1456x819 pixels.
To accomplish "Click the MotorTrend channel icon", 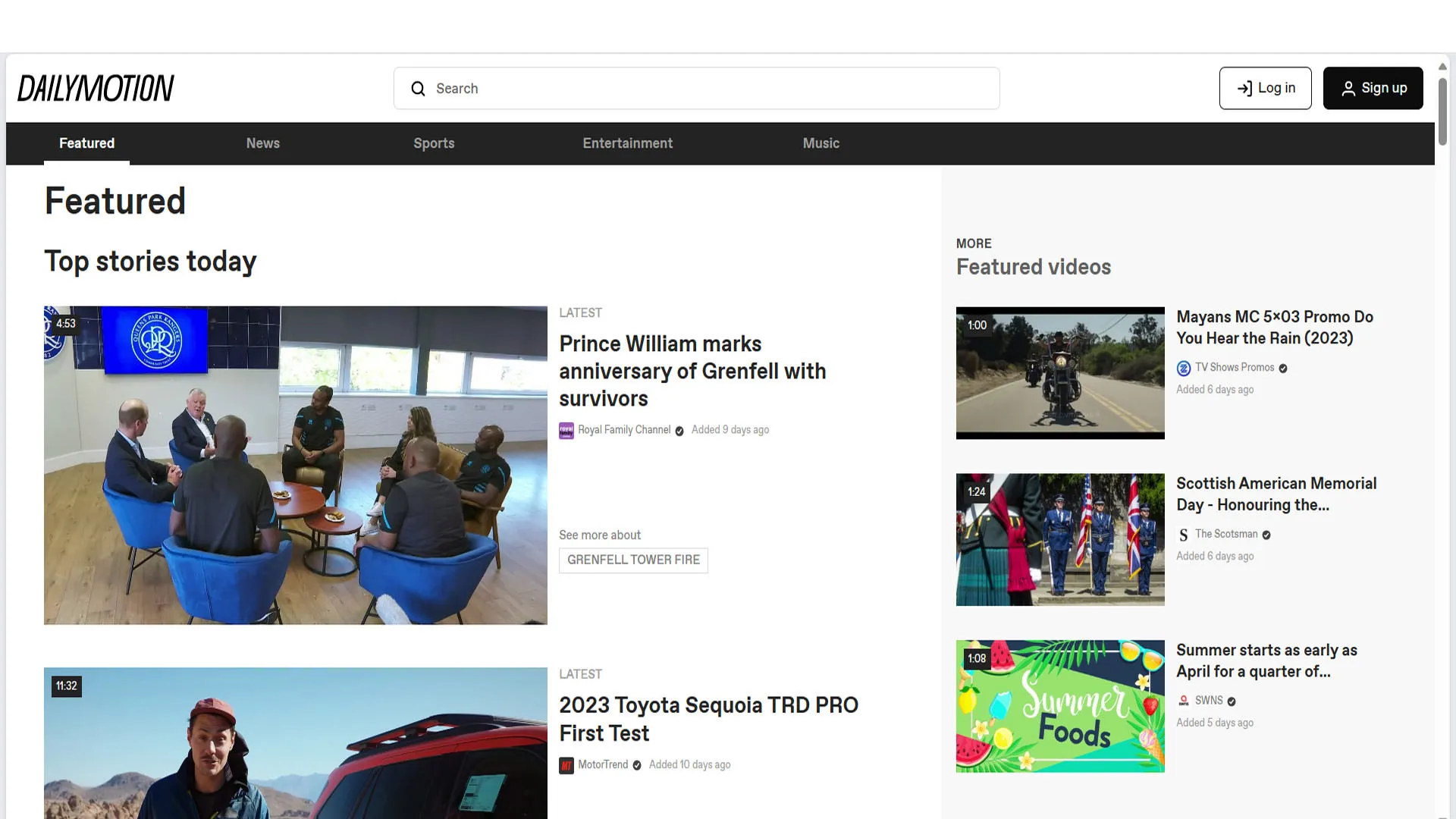I will click(566, 765).
